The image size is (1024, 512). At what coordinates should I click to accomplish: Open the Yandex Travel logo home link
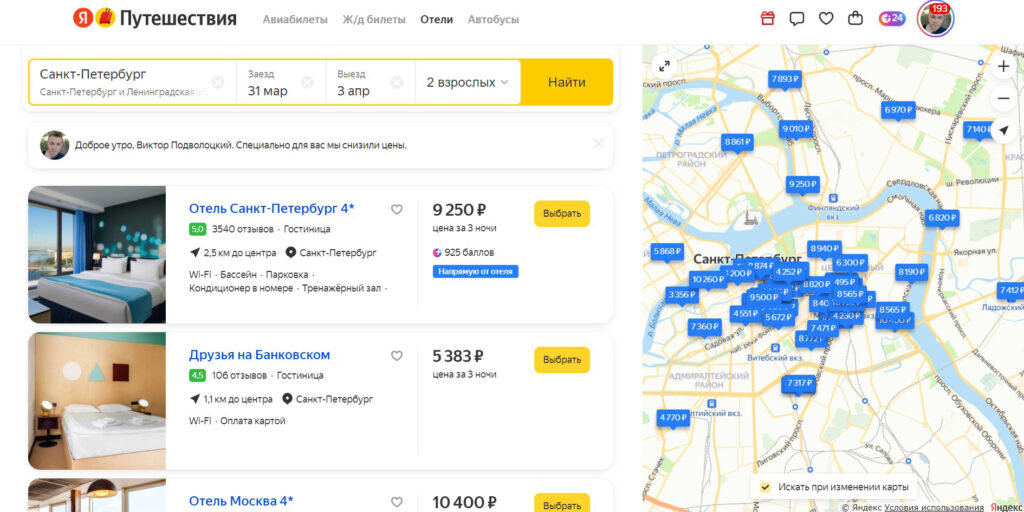click(x=155, y=18)
